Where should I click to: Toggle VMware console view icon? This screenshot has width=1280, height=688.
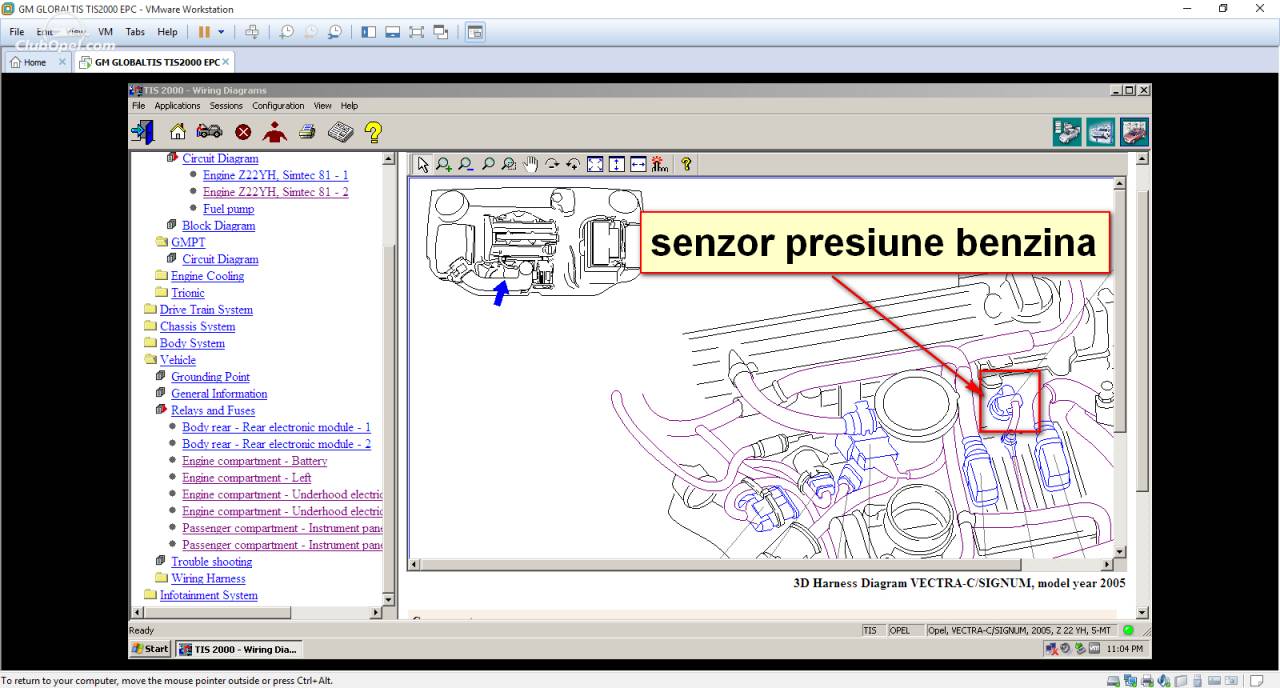pos(475,32)
